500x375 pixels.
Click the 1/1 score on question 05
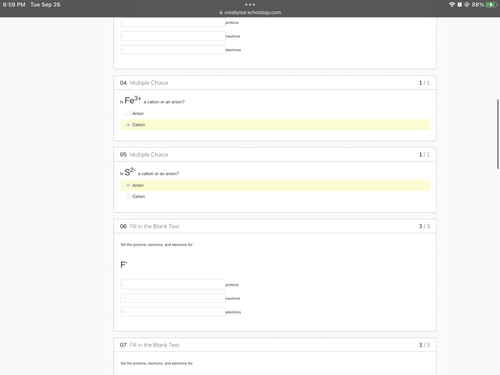[424, 155]
